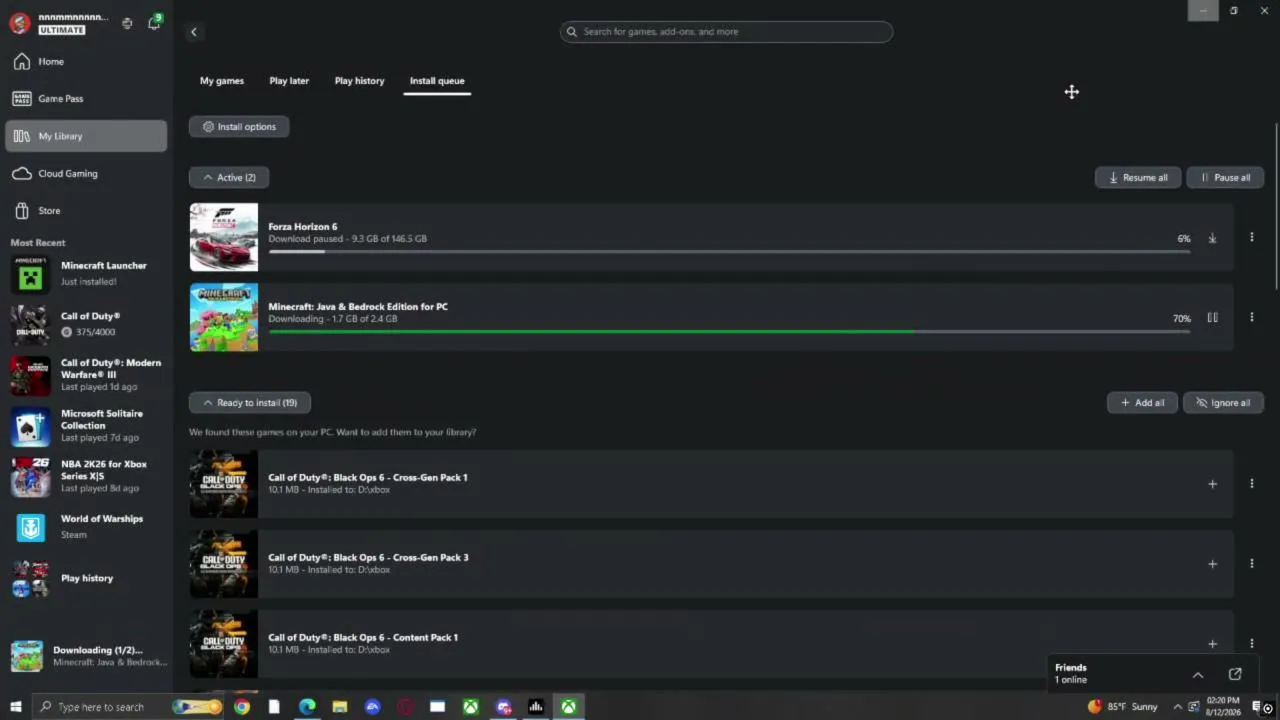Collapse the Active (2) section

229,178
